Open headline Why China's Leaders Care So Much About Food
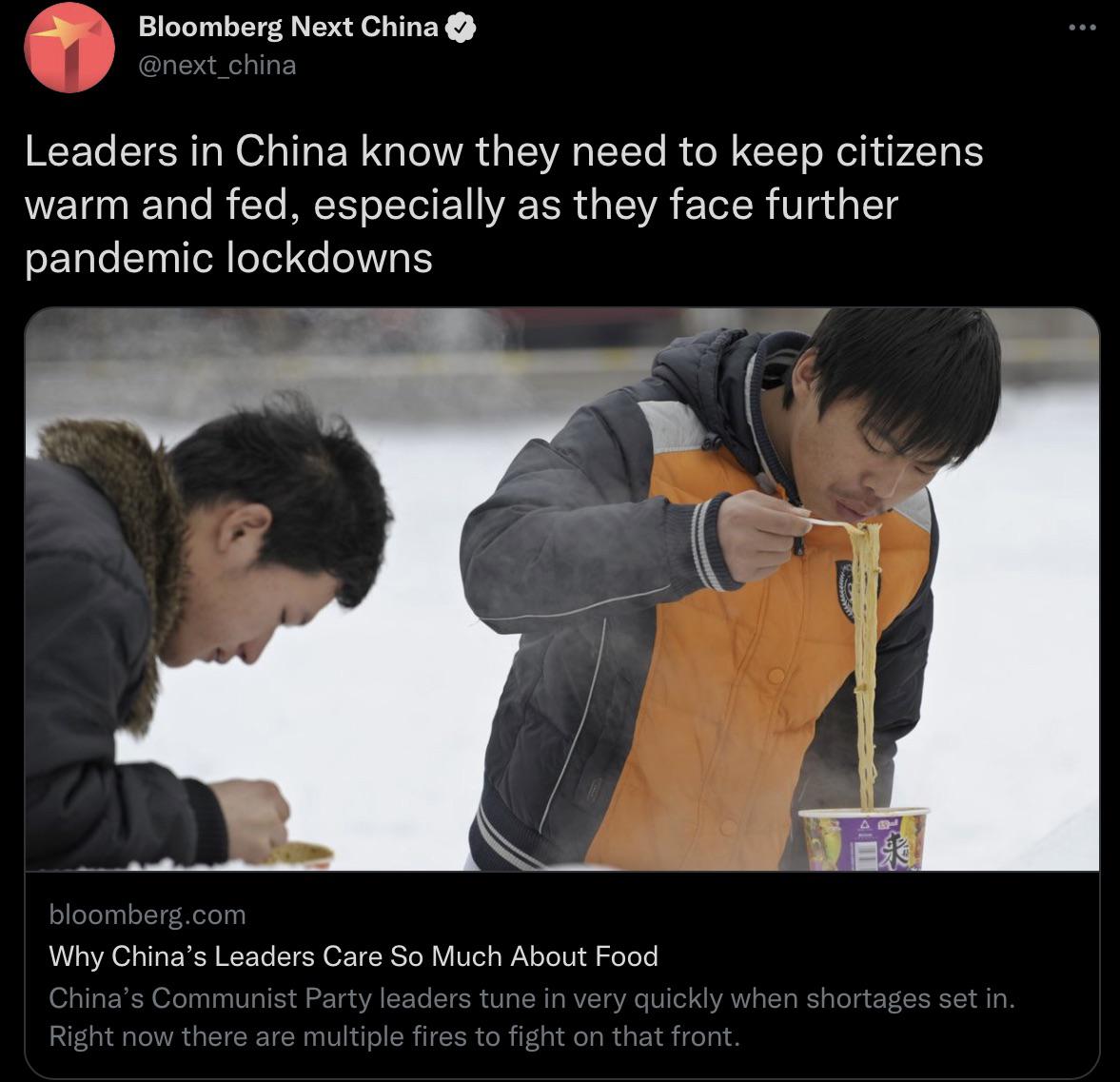Viewport: 1120px width, 1082px height. tap(354, 956)
